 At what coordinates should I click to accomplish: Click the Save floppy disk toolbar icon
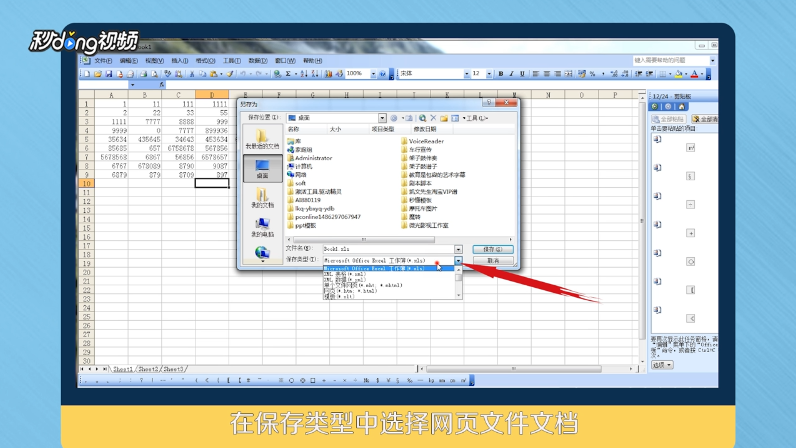click(x=108, y=74)
